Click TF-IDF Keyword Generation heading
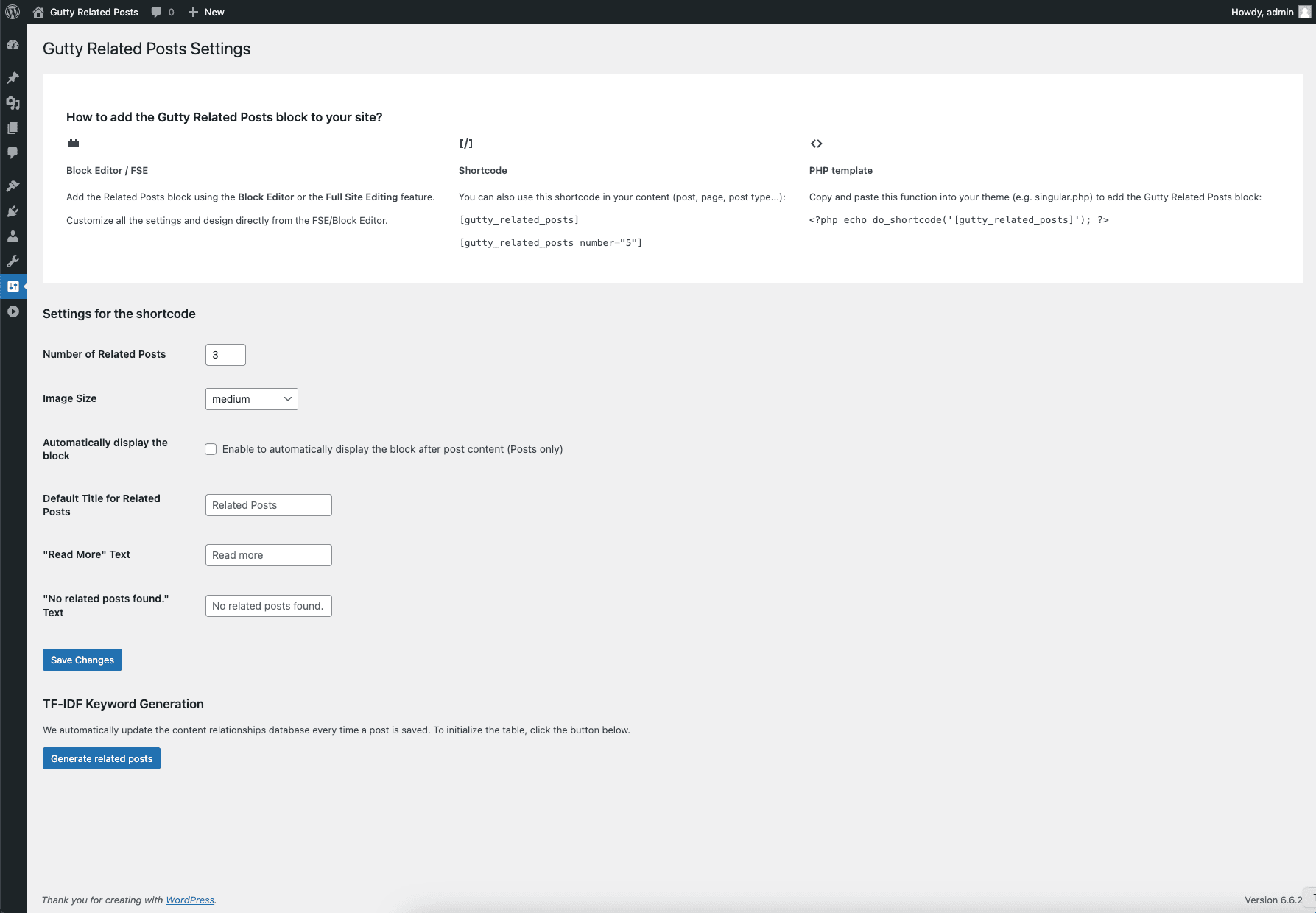 click(123, 704)
